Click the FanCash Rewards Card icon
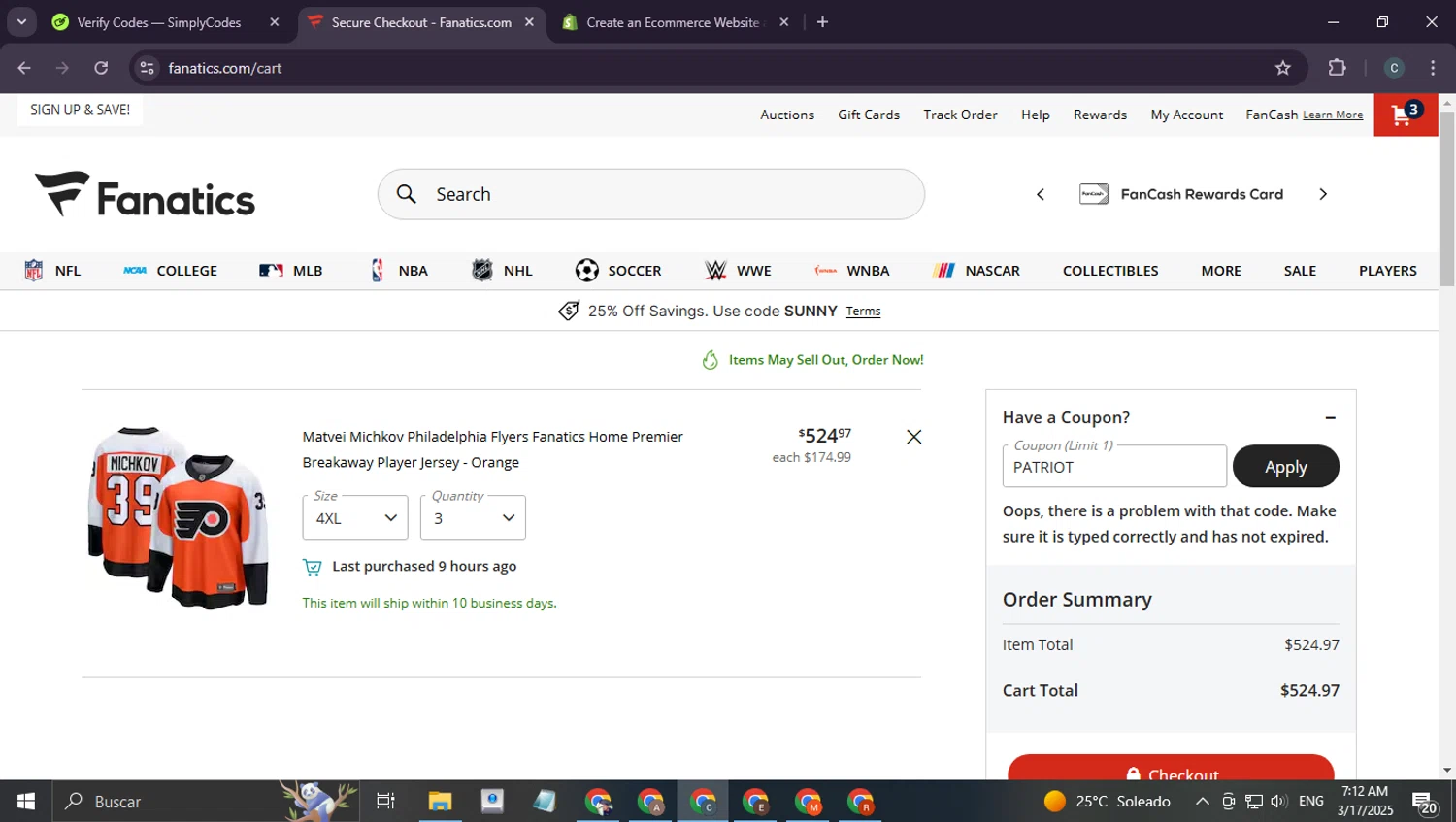This screenshot has height=822, width=1456. click(1094, 194)
